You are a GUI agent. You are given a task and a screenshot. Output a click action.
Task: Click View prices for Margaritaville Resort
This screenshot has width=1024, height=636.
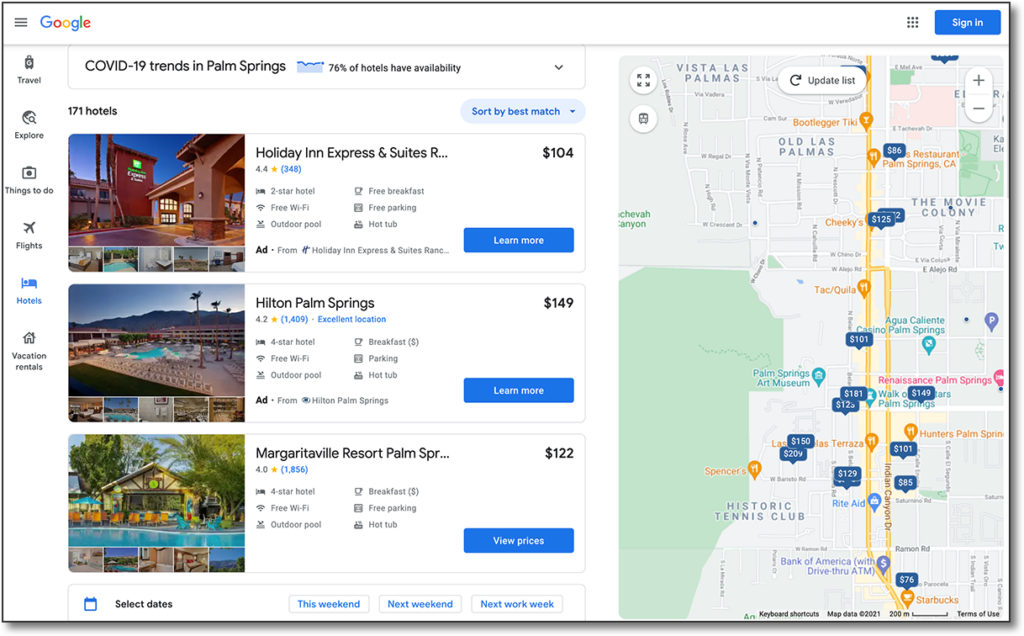[x=519, y=541]
